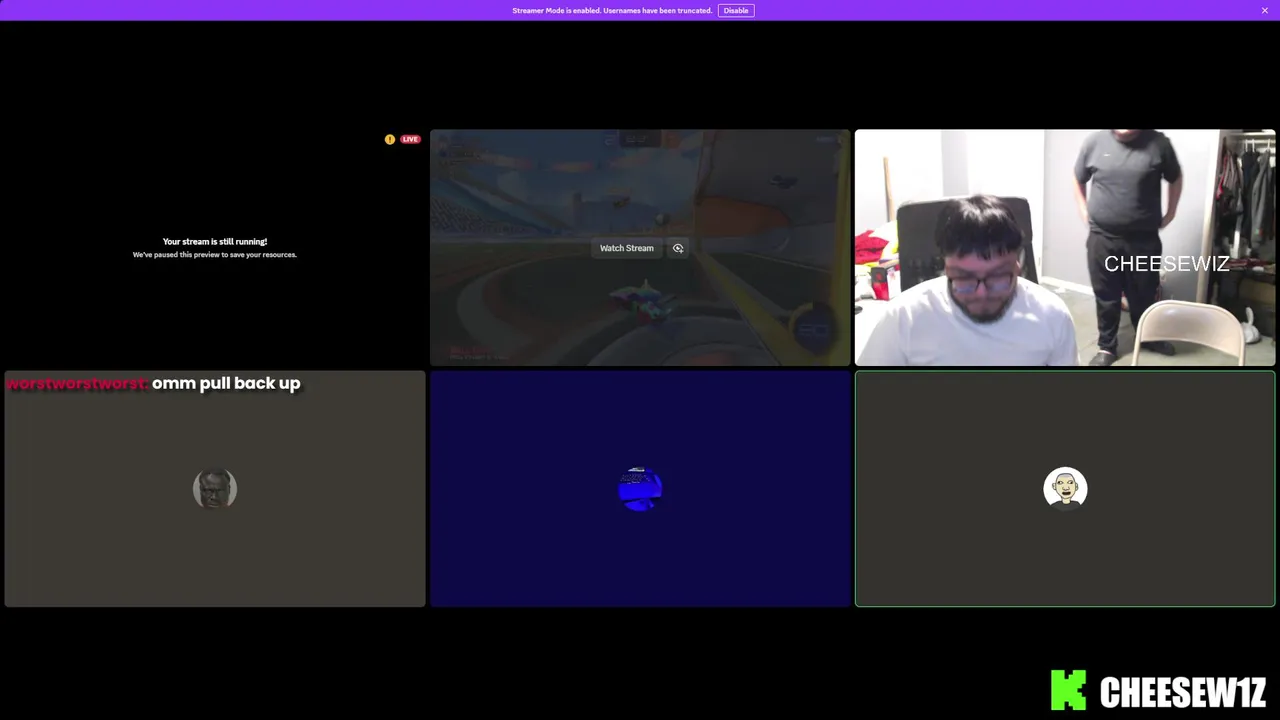Image resolution: width=1280 pixels, height=720 pixels.
Task: Click the 'Your stream is still running!' message
Action: 215,241
